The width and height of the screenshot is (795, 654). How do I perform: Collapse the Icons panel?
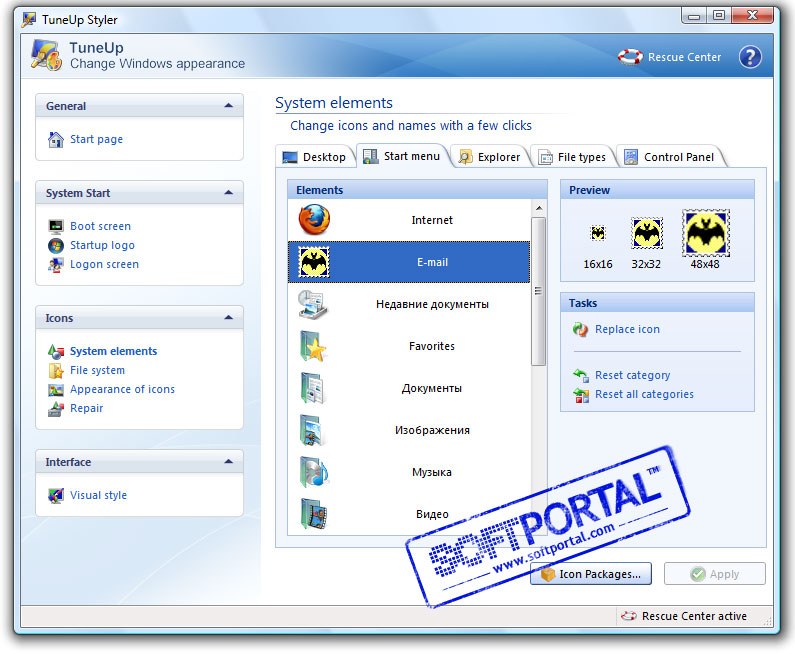click(229, 318)
